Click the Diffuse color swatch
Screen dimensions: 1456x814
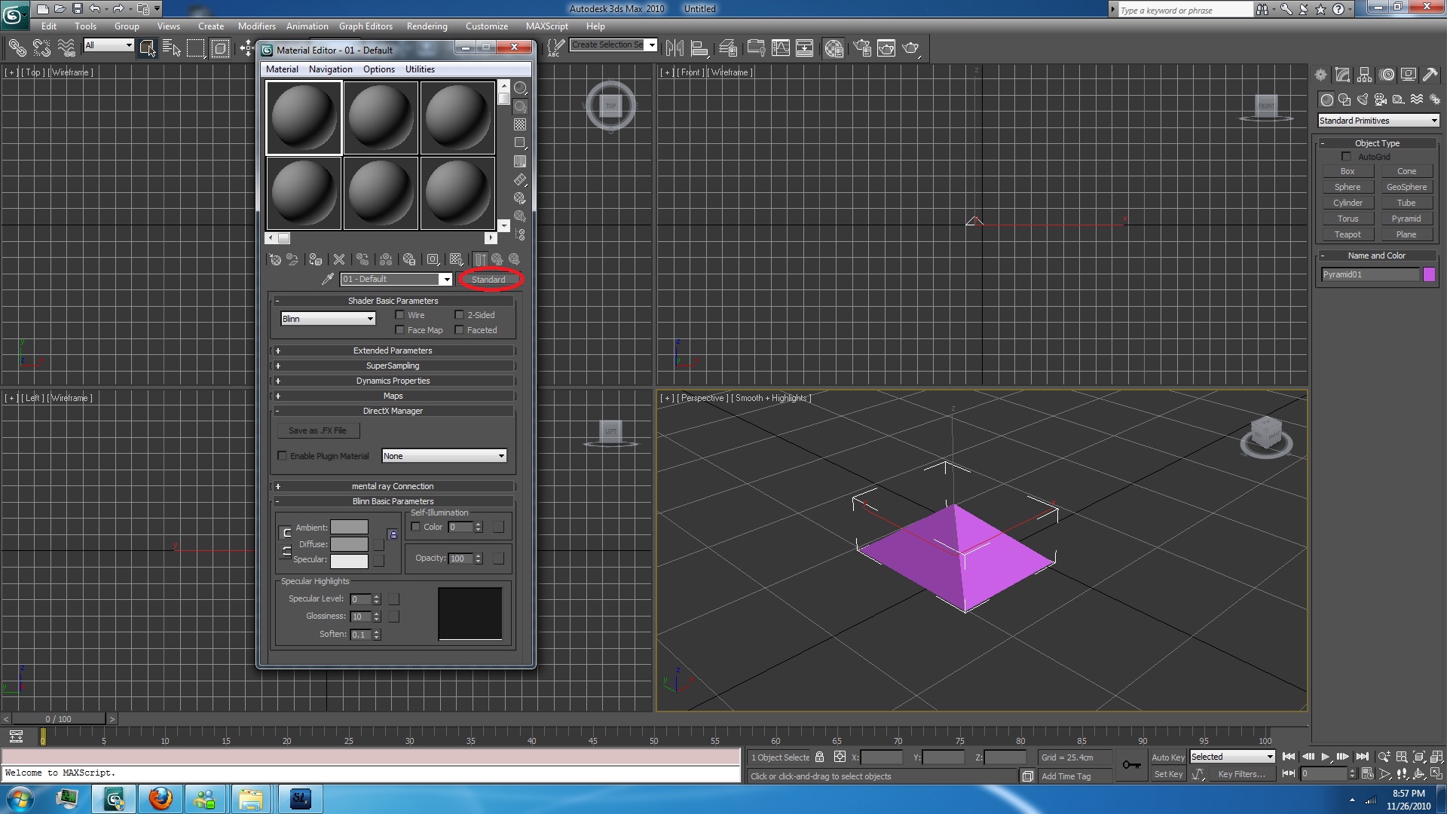click(349, 543)
